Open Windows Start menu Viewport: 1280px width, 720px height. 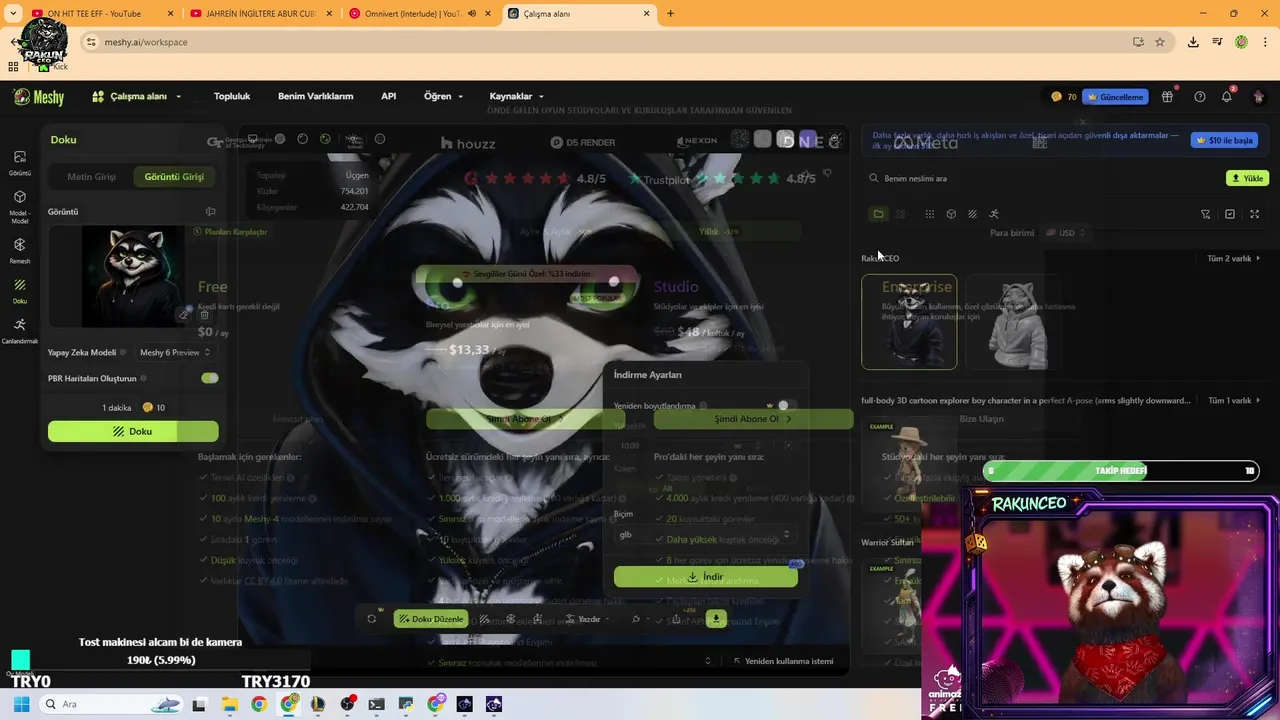tap(20, 705)
